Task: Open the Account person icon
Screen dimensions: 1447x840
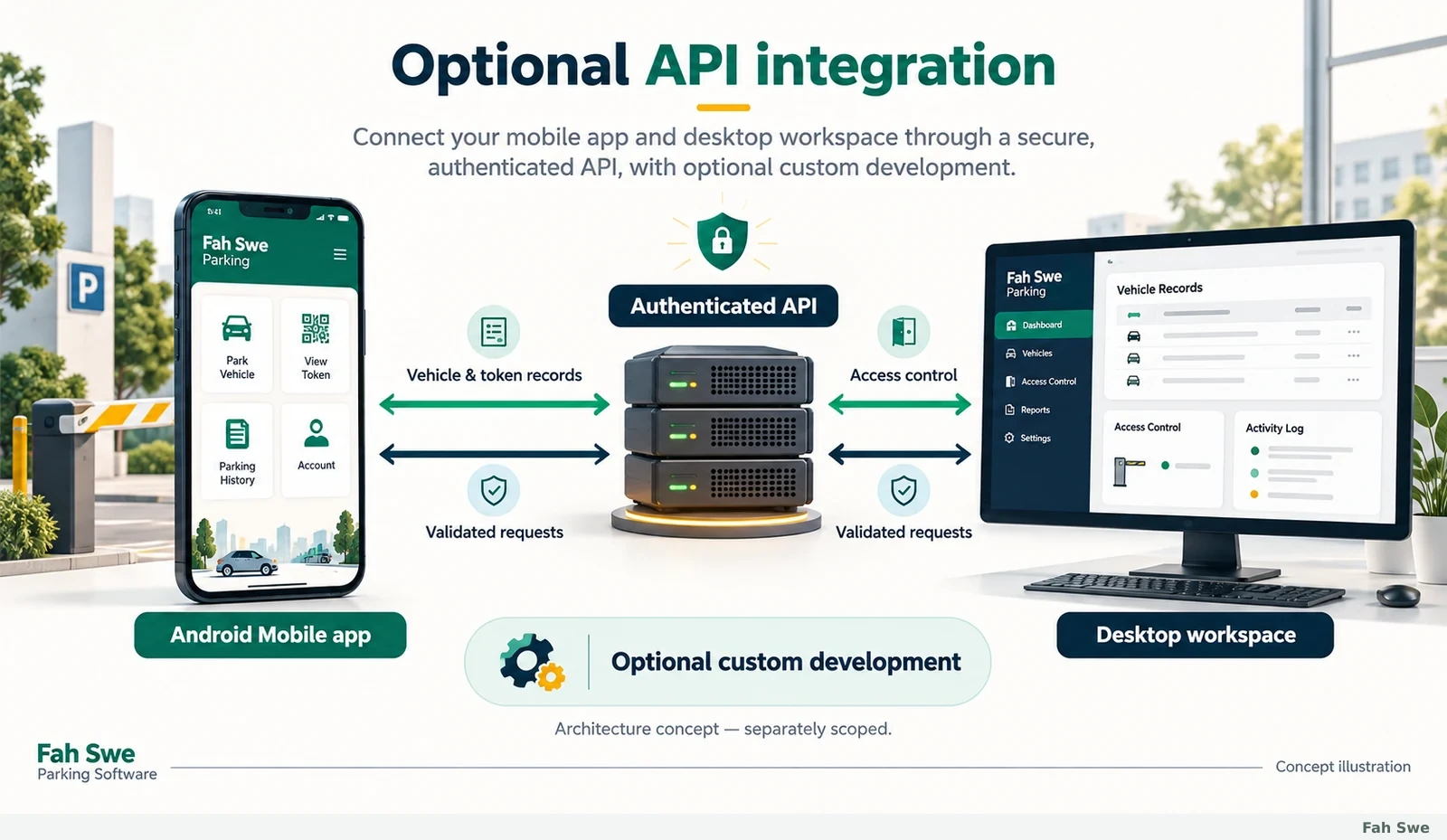Action: (317, 433)
